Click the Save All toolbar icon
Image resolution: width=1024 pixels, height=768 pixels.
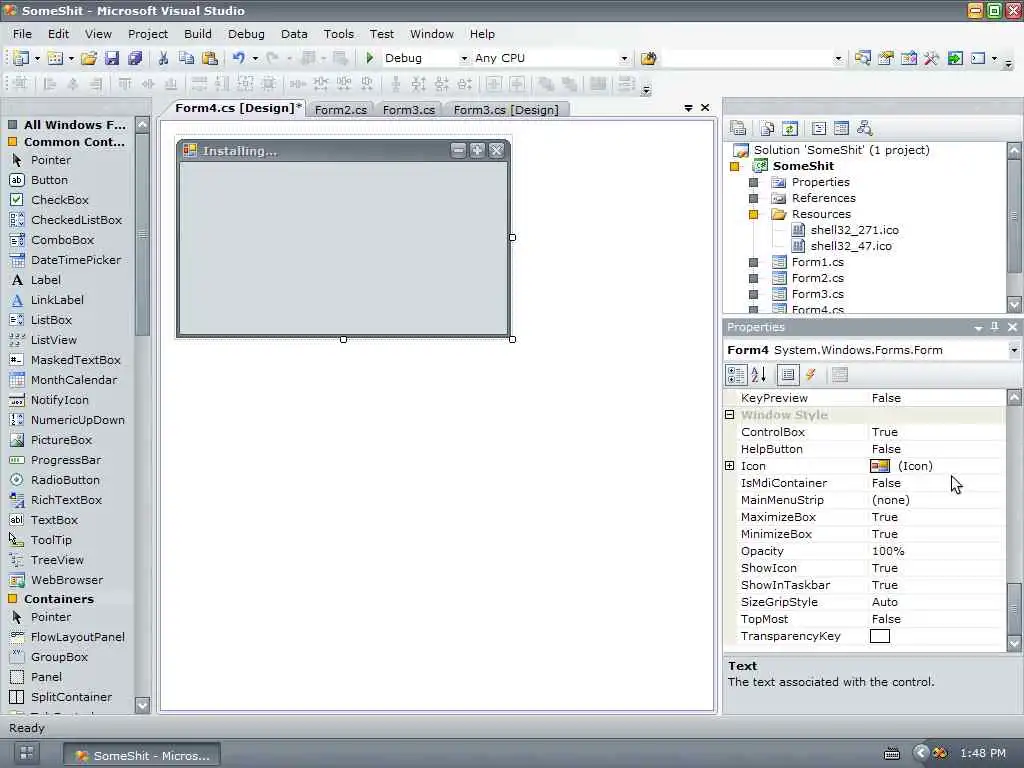[135, 58]
